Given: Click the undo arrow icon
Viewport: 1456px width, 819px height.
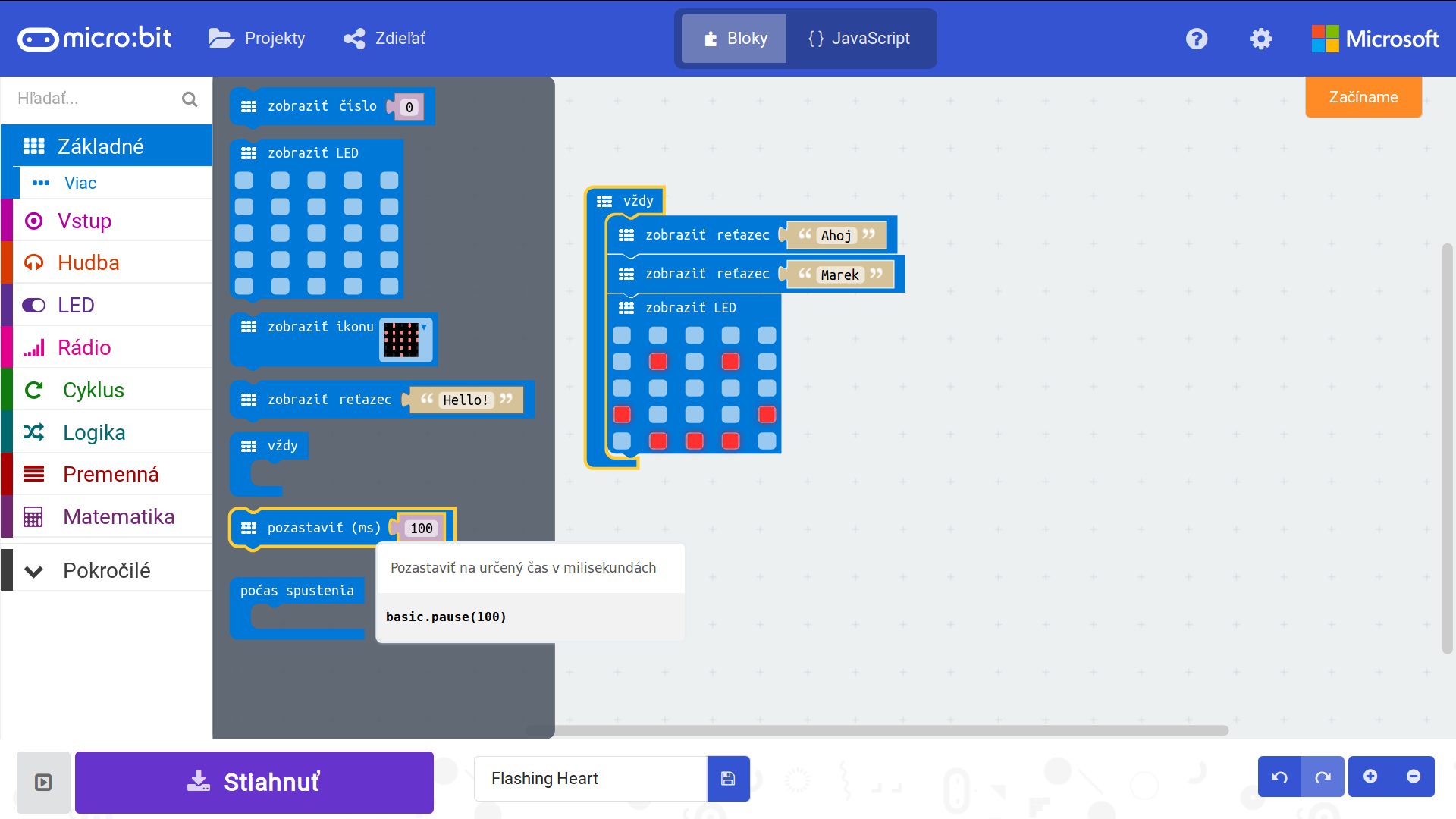Looking at the screenshot, I should 1279,777.
